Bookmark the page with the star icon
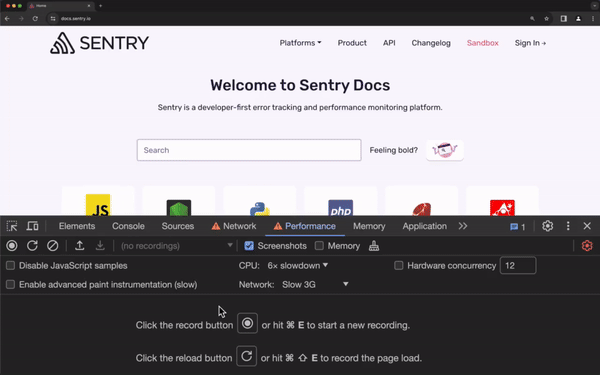This screenshot has width=600, height=375. click(x=546, y=18)
